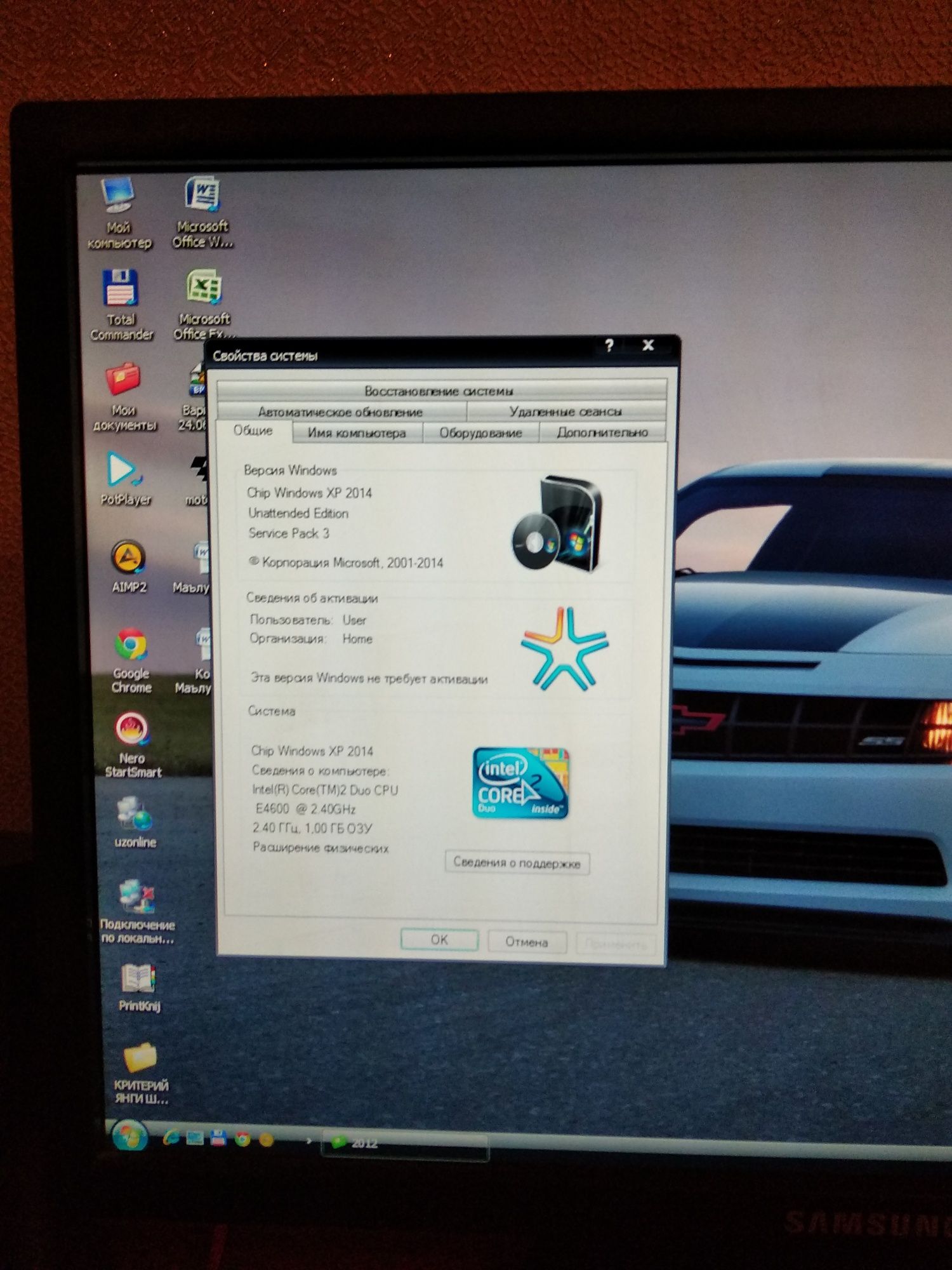Open the Дополнительно tab
The image size is (952, 1270).
(602, 432)
